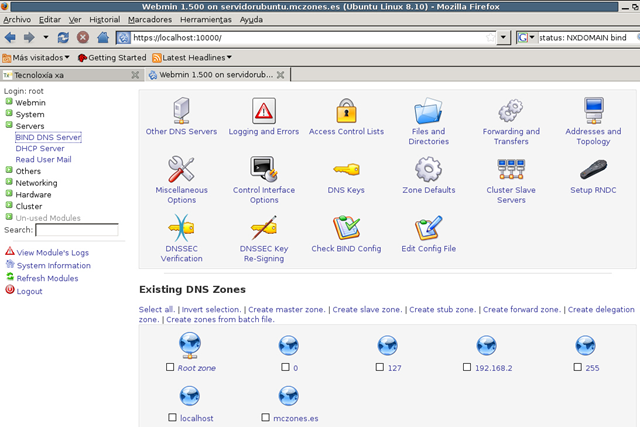Open the Herramientas menu
This screenshot has height=427, width=640.
tap(206, 20)
